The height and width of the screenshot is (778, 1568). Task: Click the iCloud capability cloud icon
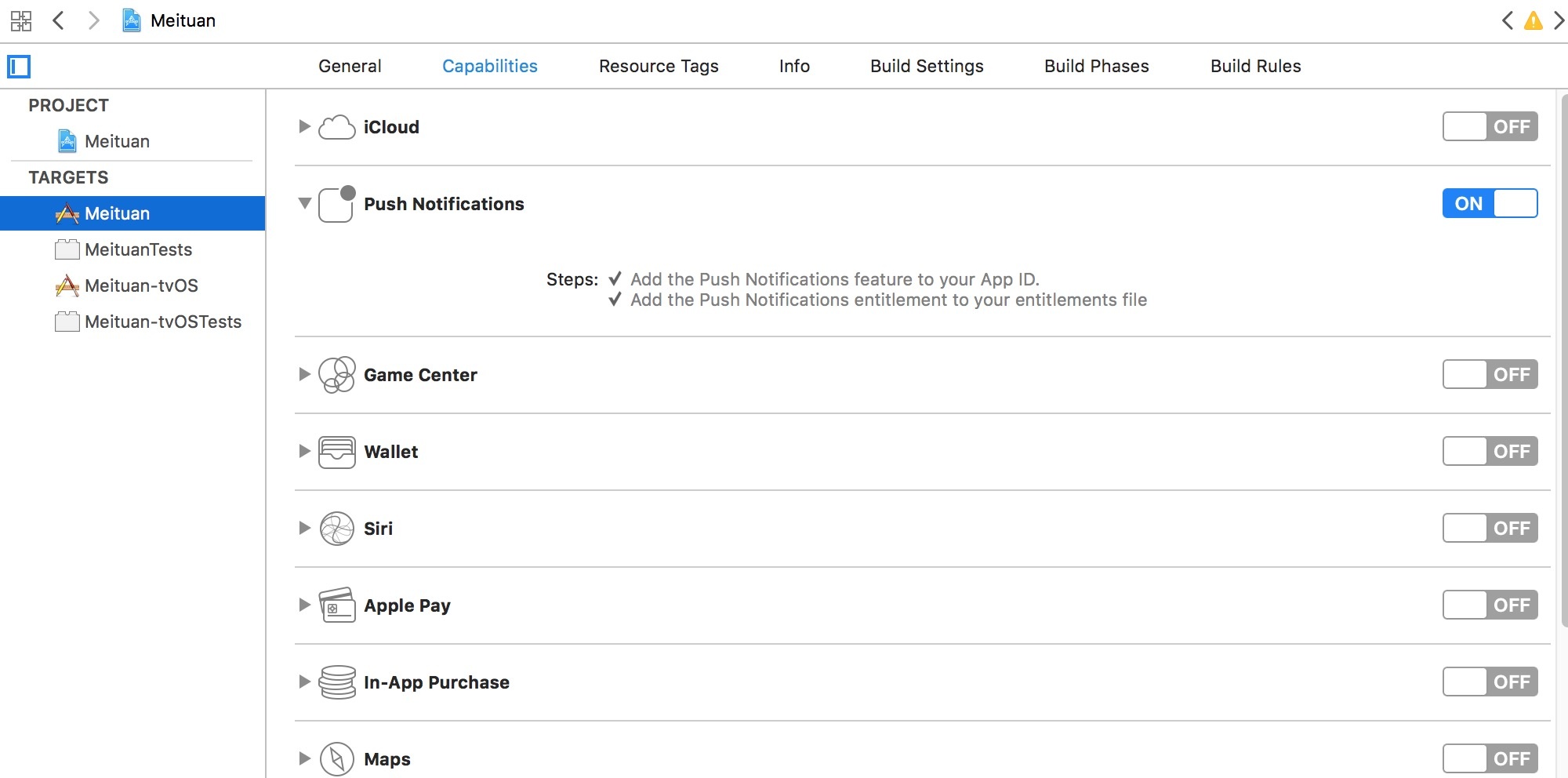(x=337, y=127)
